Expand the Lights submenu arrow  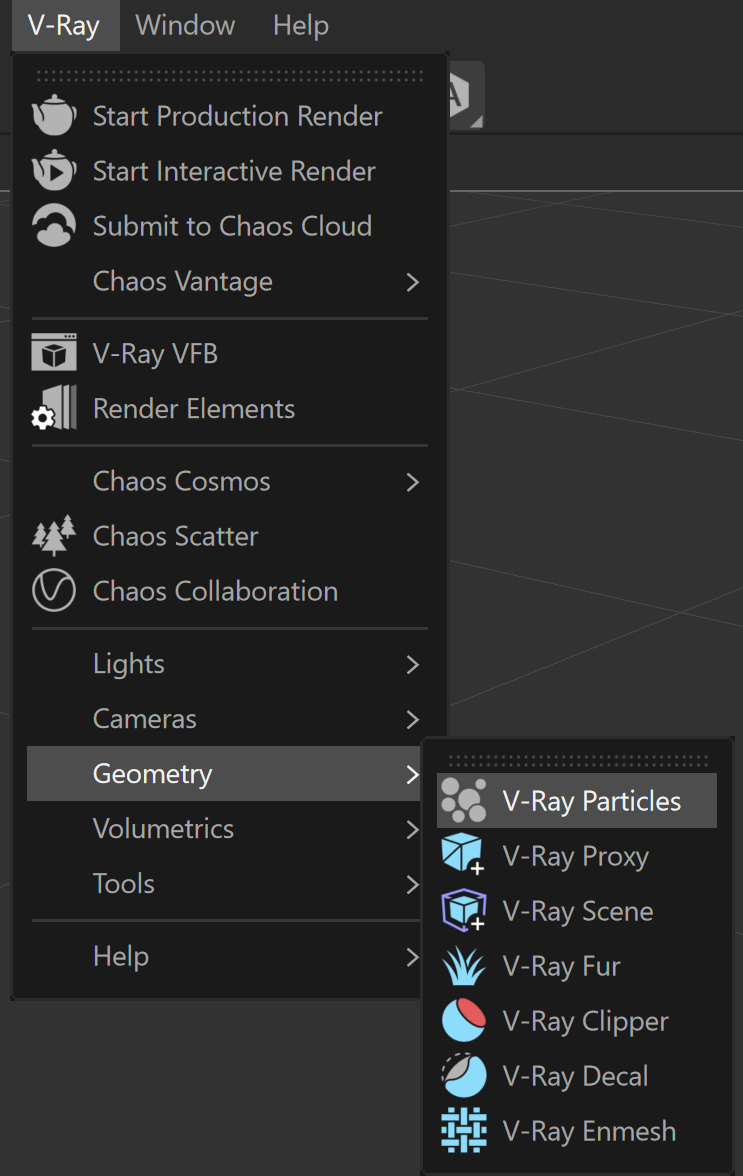point(412,664)
